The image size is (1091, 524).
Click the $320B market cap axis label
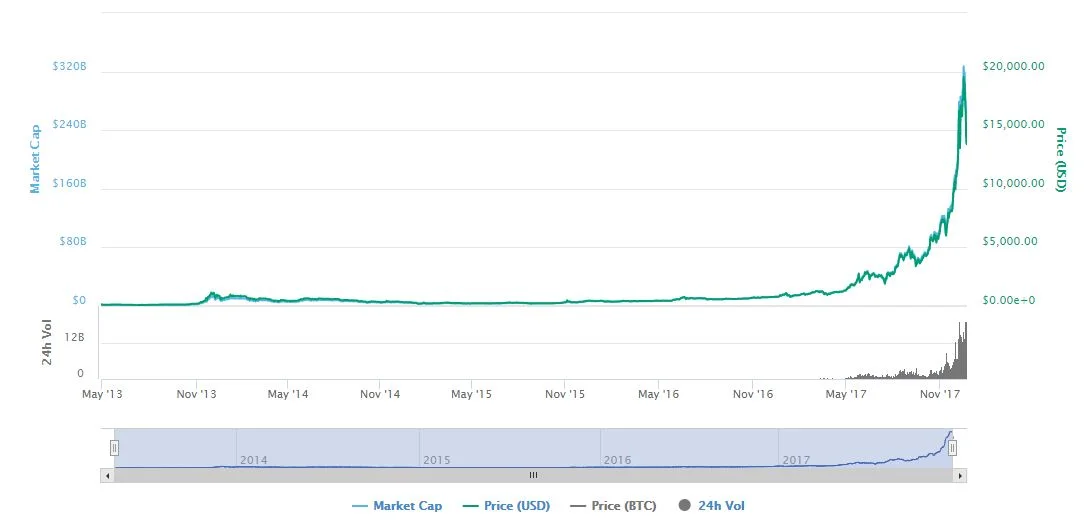click(x=70, y=67)
